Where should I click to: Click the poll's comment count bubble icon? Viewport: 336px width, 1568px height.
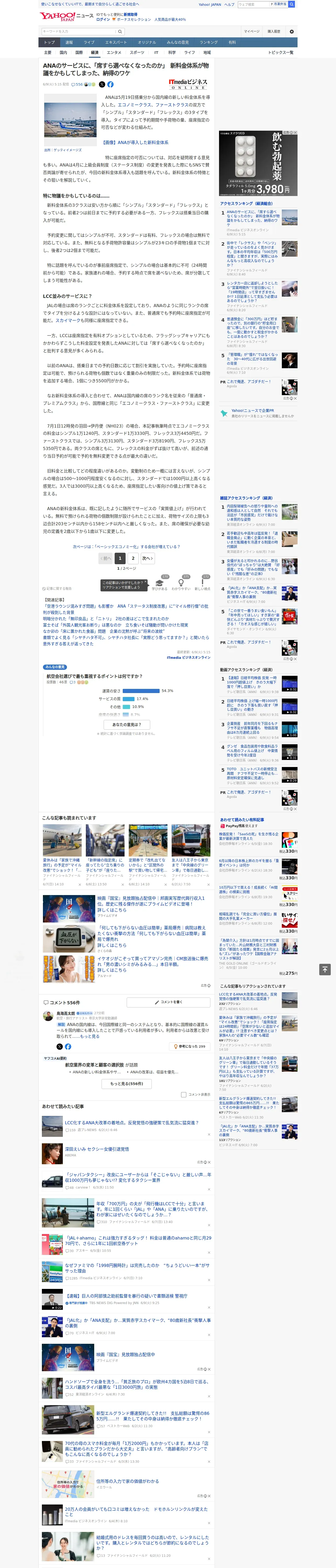tap(72, 682)
